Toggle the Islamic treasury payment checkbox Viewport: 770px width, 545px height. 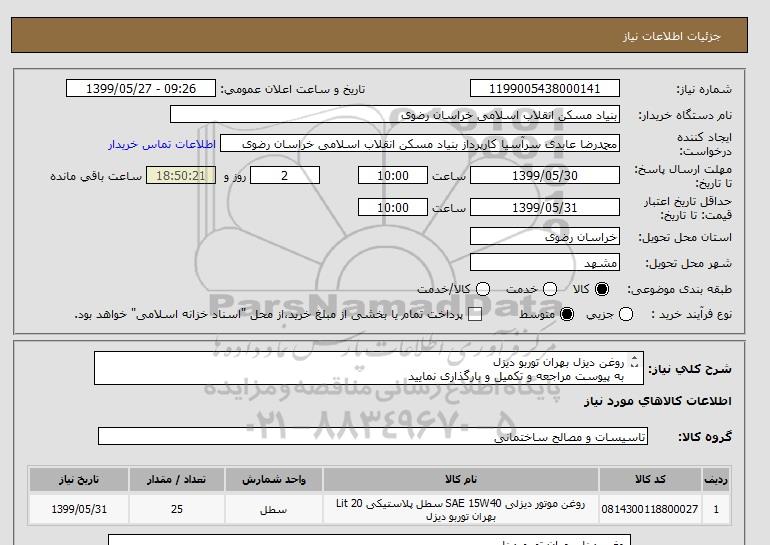[x=475, y=315]
